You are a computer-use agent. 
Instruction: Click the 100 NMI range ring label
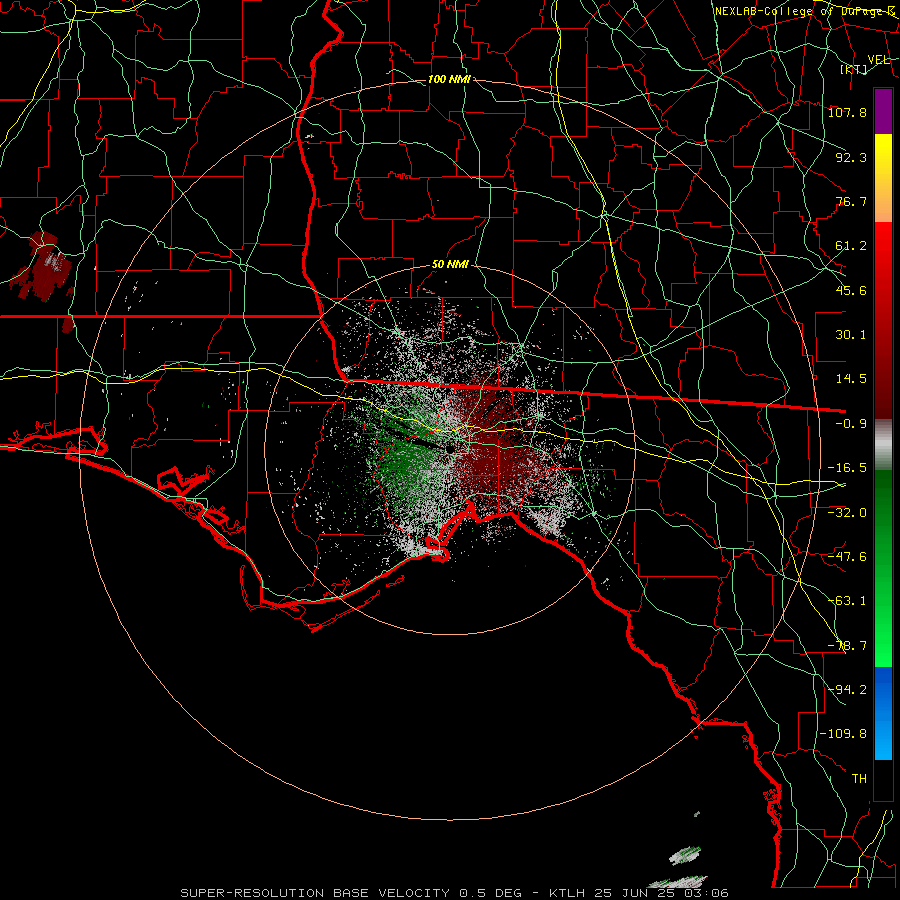449,79
